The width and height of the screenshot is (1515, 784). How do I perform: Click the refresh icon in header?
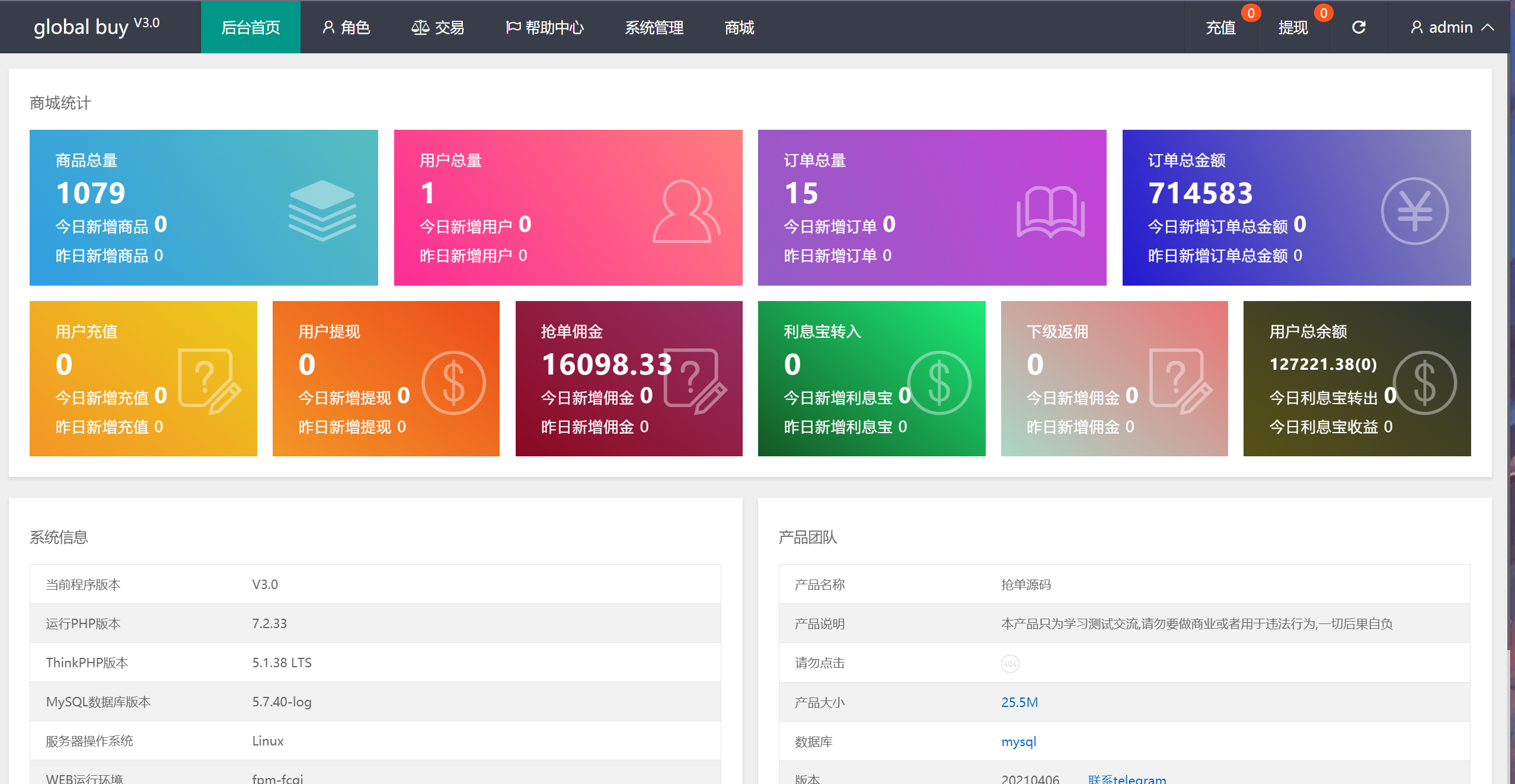1359,27
